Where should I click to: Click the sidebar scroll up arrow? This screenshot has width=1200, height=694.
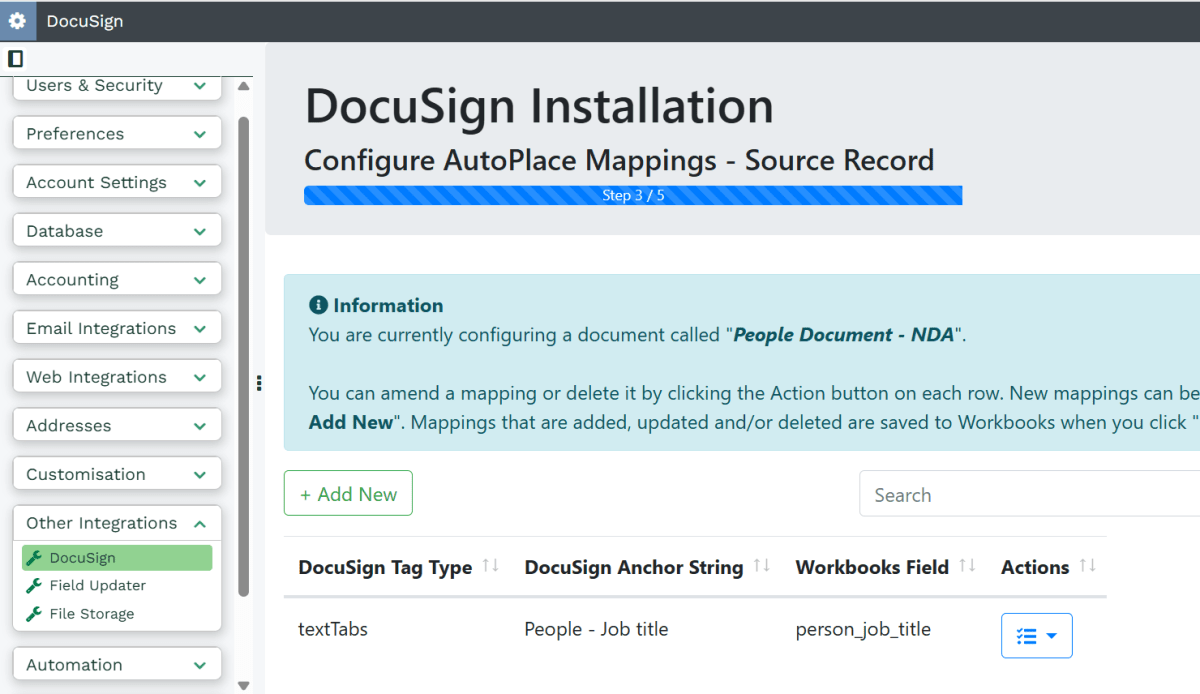pos(243,86)
